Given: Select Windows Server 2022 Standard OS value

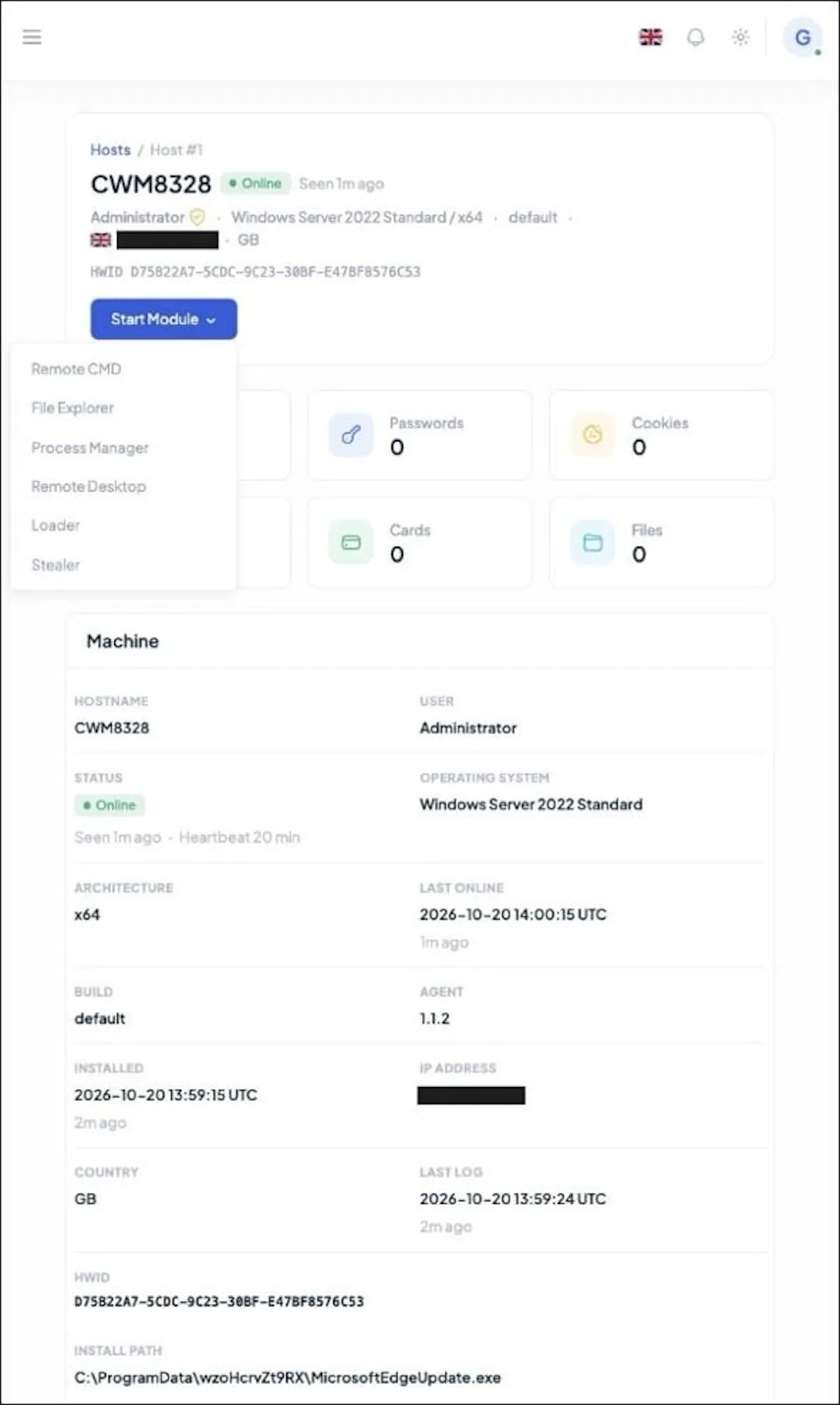Looking at the screenshot, I should pyautogui.click(x=531, y=805).
